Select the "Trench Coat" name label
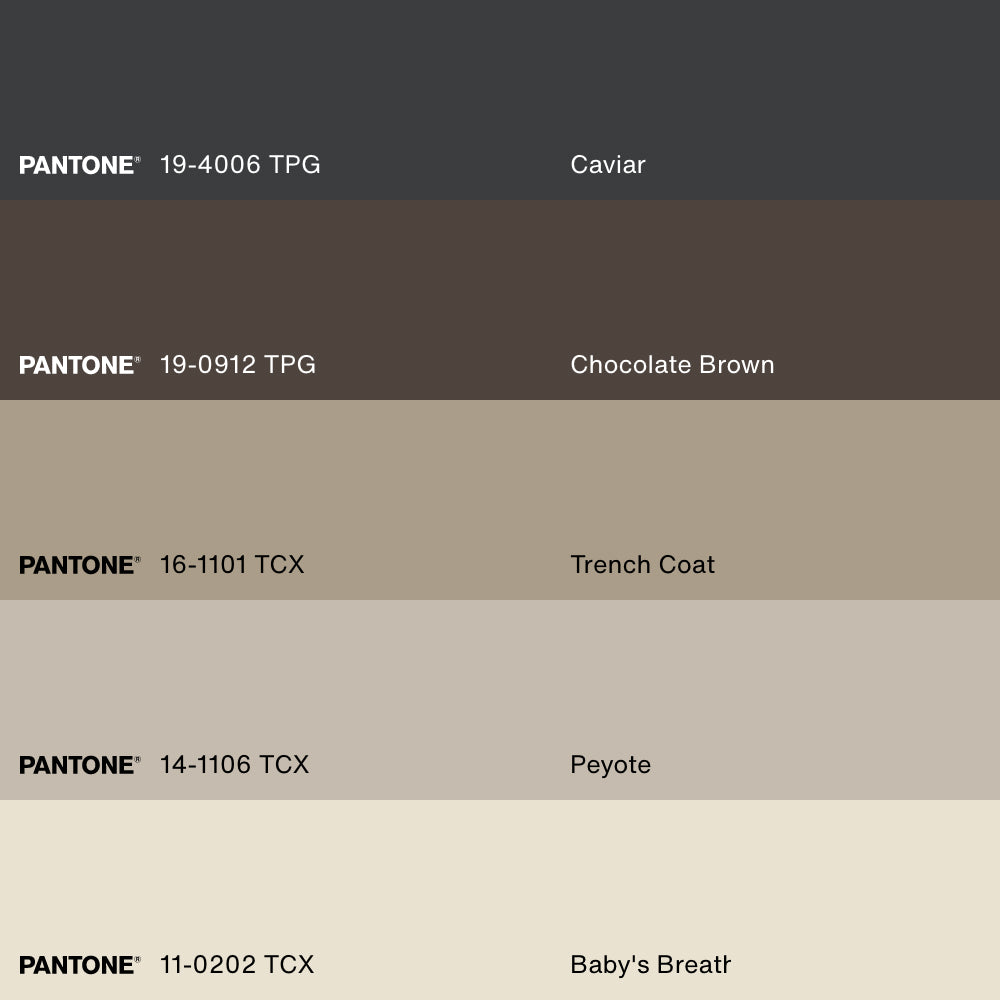 point(642,565)
